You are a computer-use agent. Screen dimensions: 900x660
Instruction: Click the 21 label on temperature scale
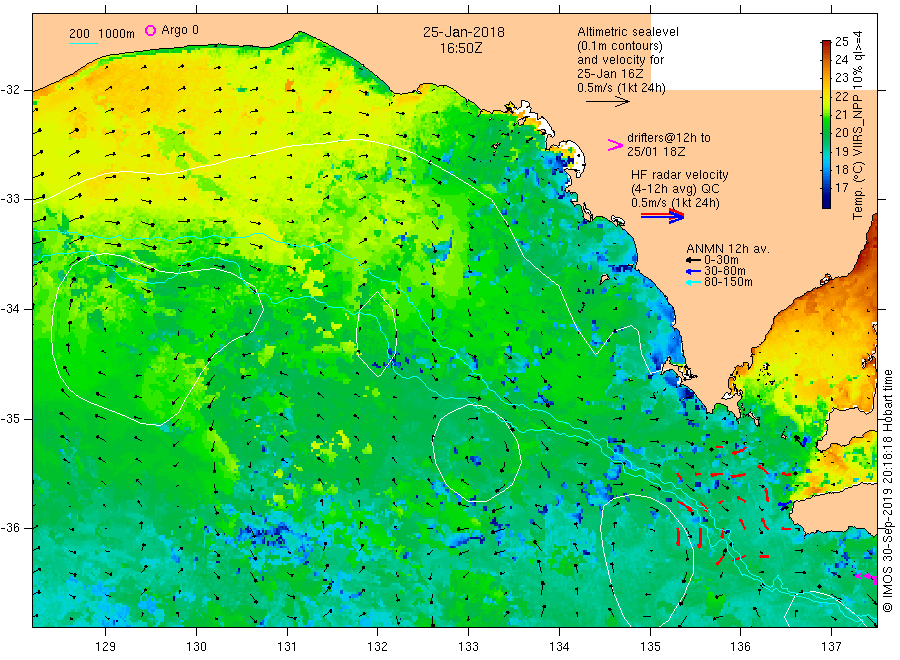tap(841, 114)
